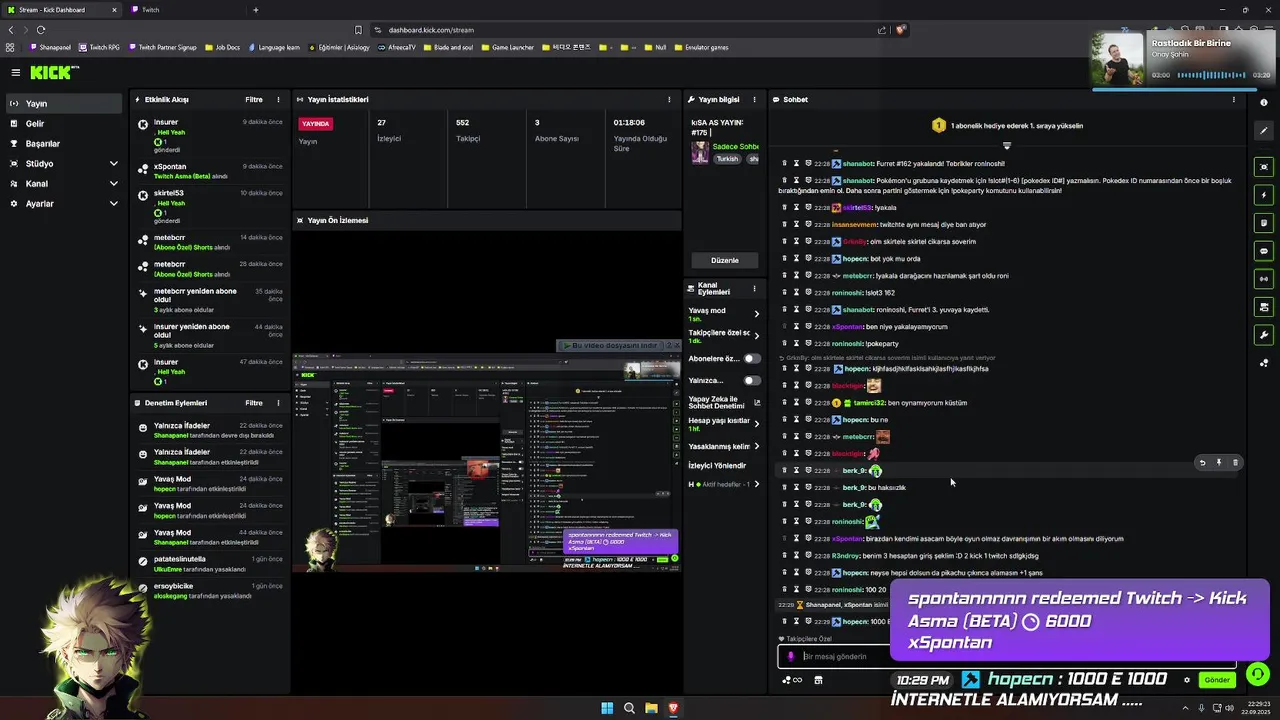Toggle the Yalnızca... switch

point(752,380)
